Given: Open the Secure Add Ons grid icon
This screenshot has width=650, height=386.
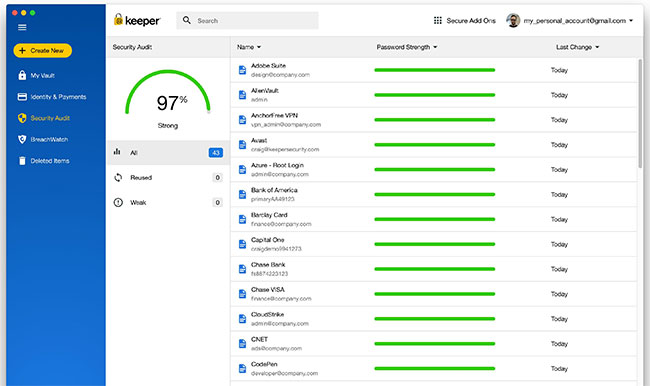Looking at the screenshot, I should (437, 20).
